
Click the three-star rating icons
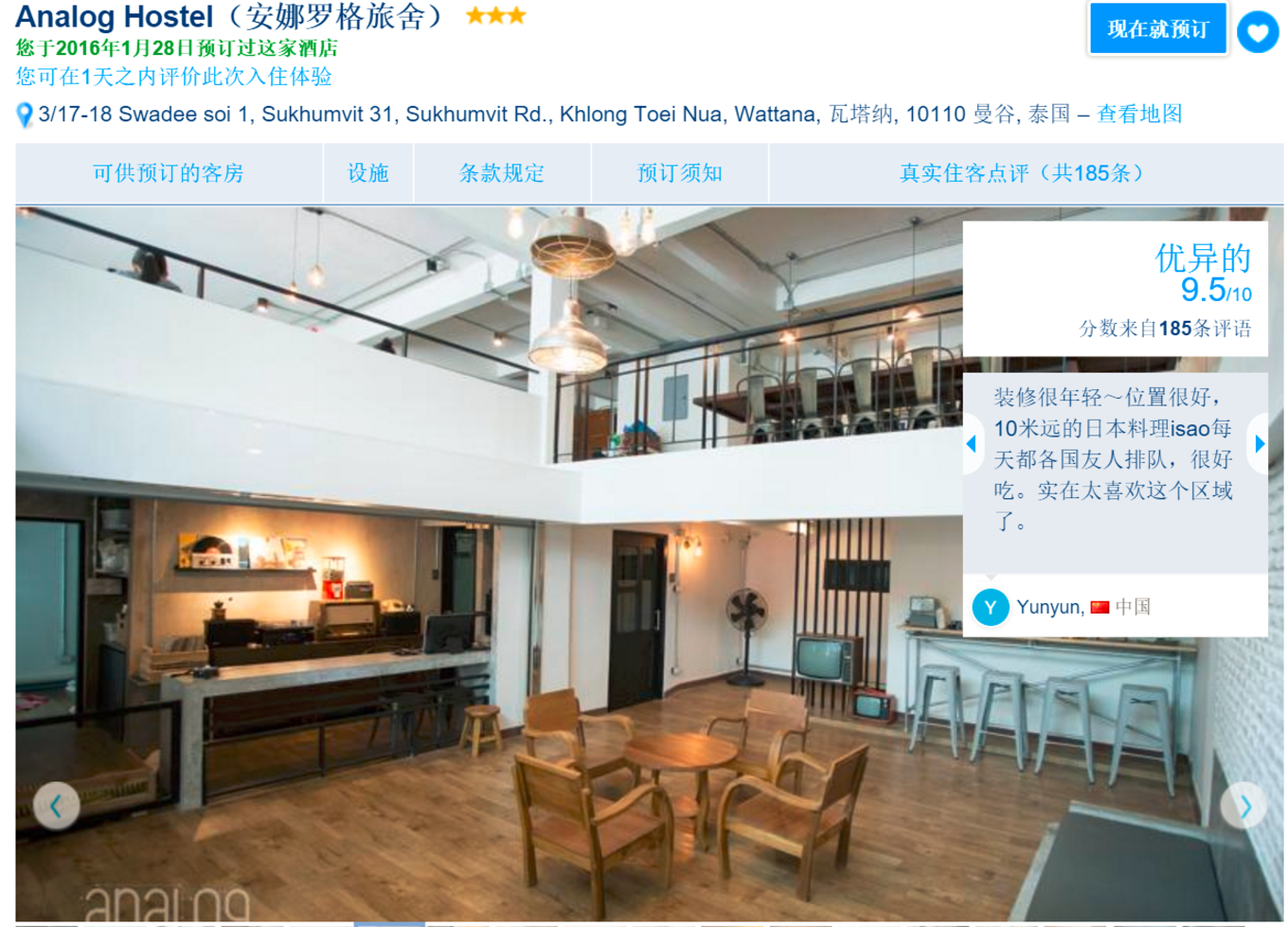(x=495, y=16)
